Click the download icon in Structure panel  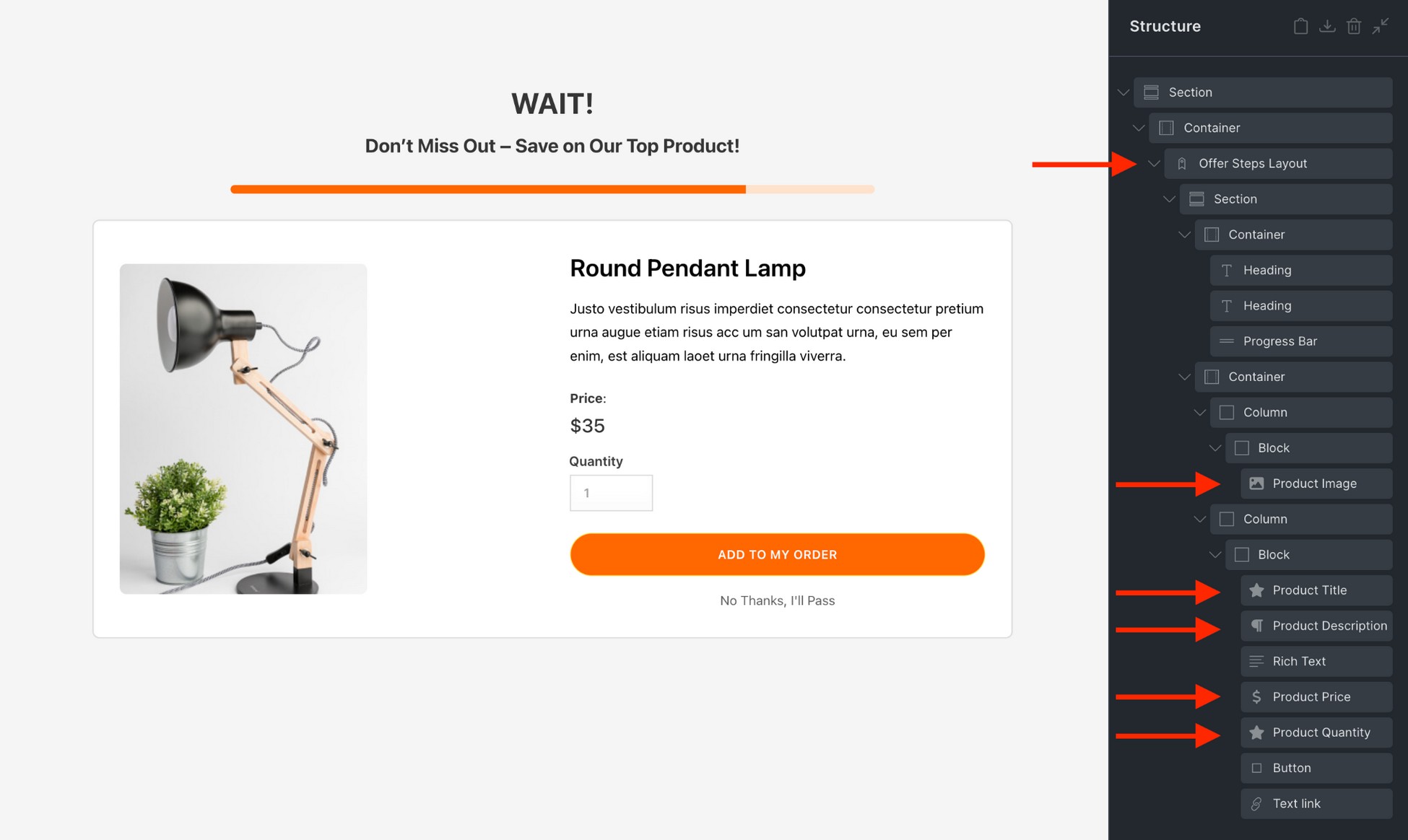(x=1327, y=26)
